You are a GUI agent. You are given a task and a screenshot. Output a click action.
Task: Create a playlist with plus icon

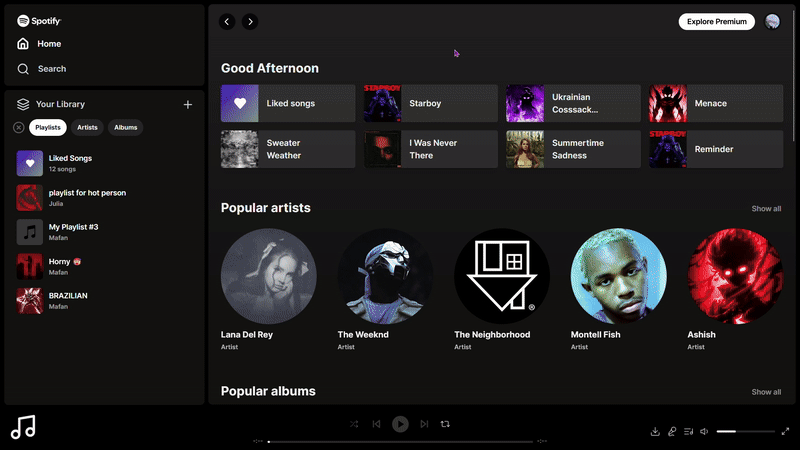point(188,105)
